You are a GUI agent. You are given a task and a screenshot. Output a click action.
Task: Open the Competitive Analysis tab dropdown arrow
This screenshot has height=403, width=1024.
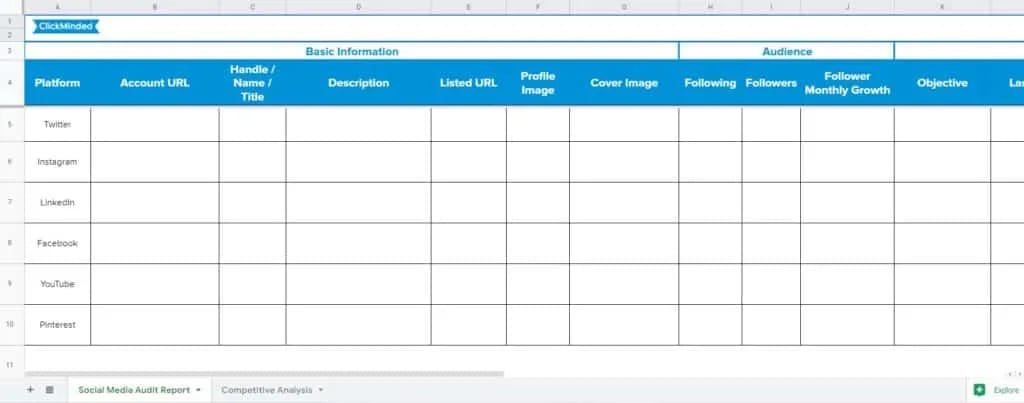click(x=319, y=390)
